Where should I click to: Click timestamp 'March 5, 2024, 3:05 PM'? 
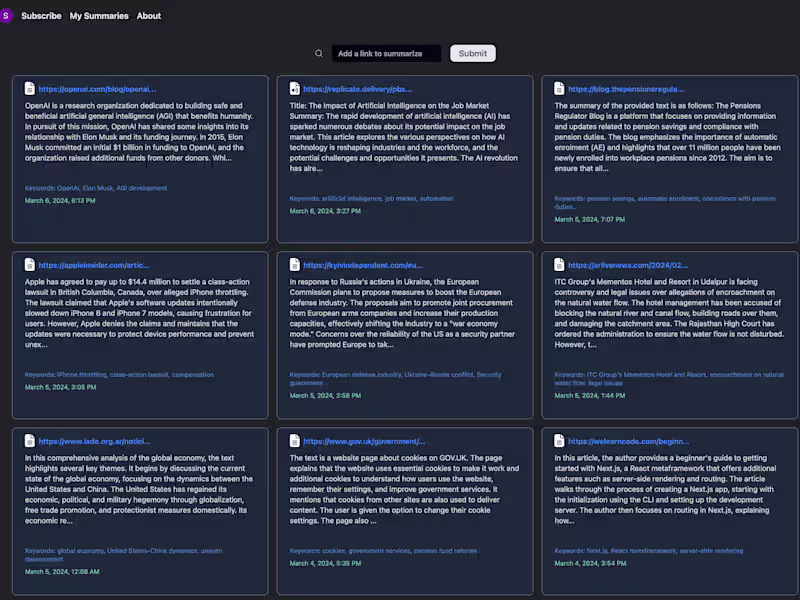point(61,387)
